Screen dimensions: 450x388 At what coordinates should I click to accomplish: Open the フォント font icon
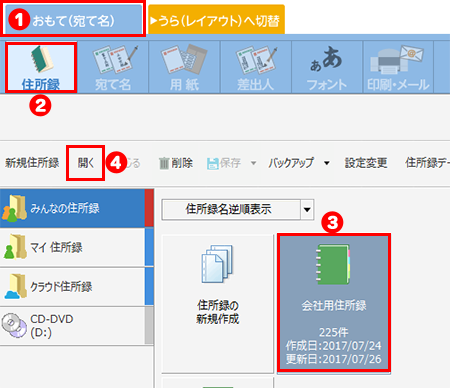[327, 68]
